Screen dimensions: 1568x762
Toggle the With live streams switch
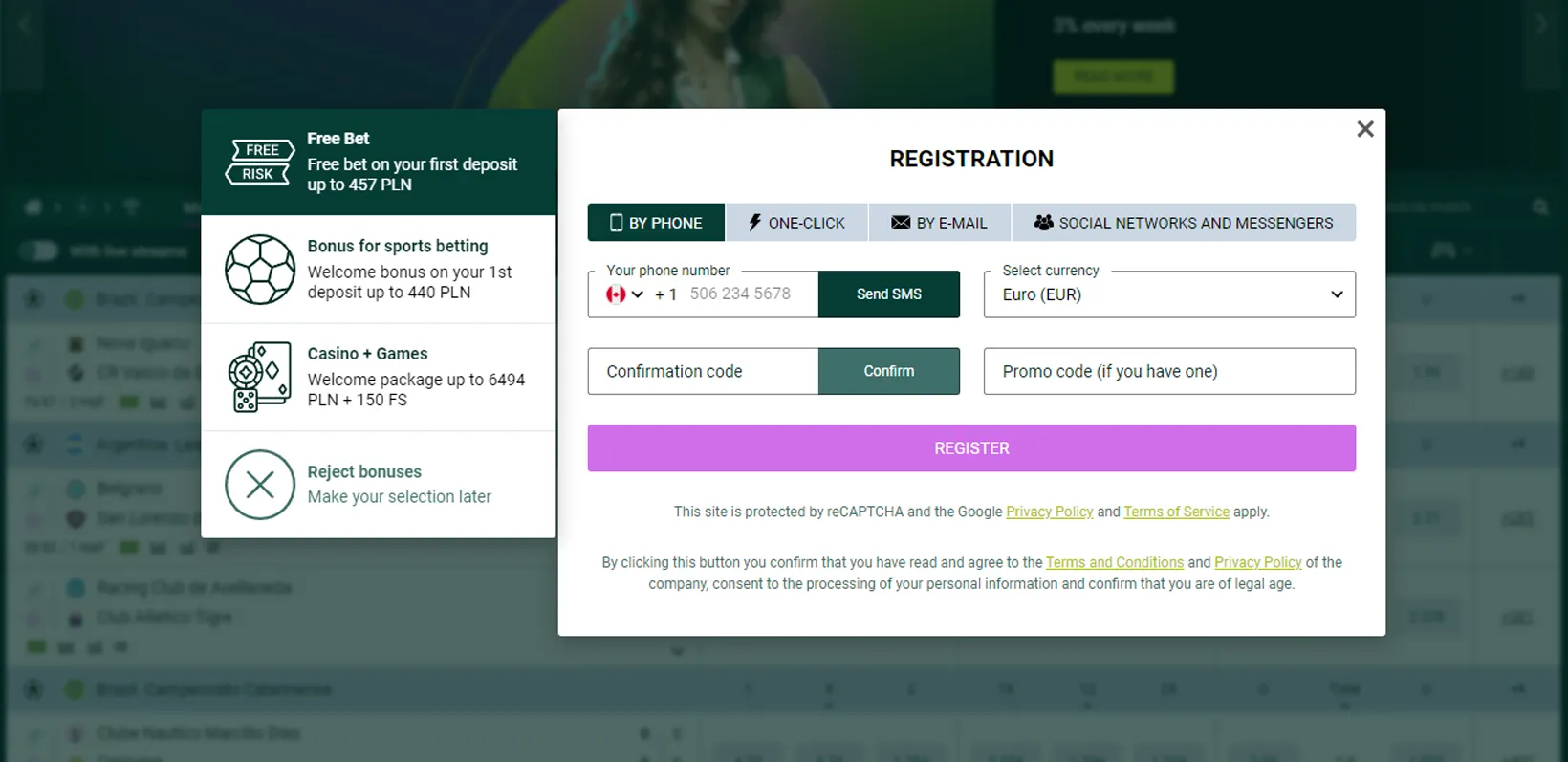(x=39, y=251)
